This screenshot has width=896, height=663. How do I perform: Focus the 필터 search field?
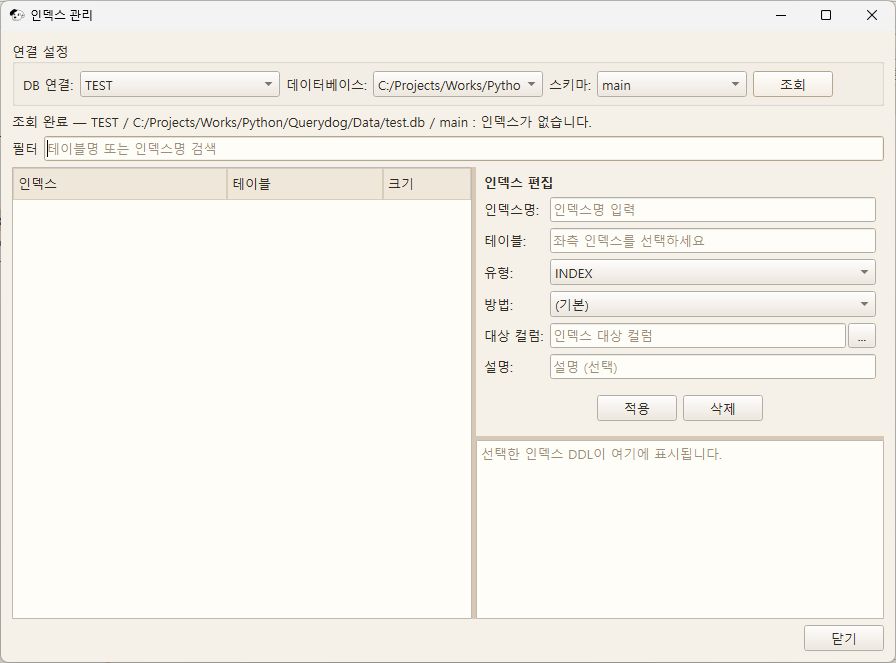(x=464, y=149)
